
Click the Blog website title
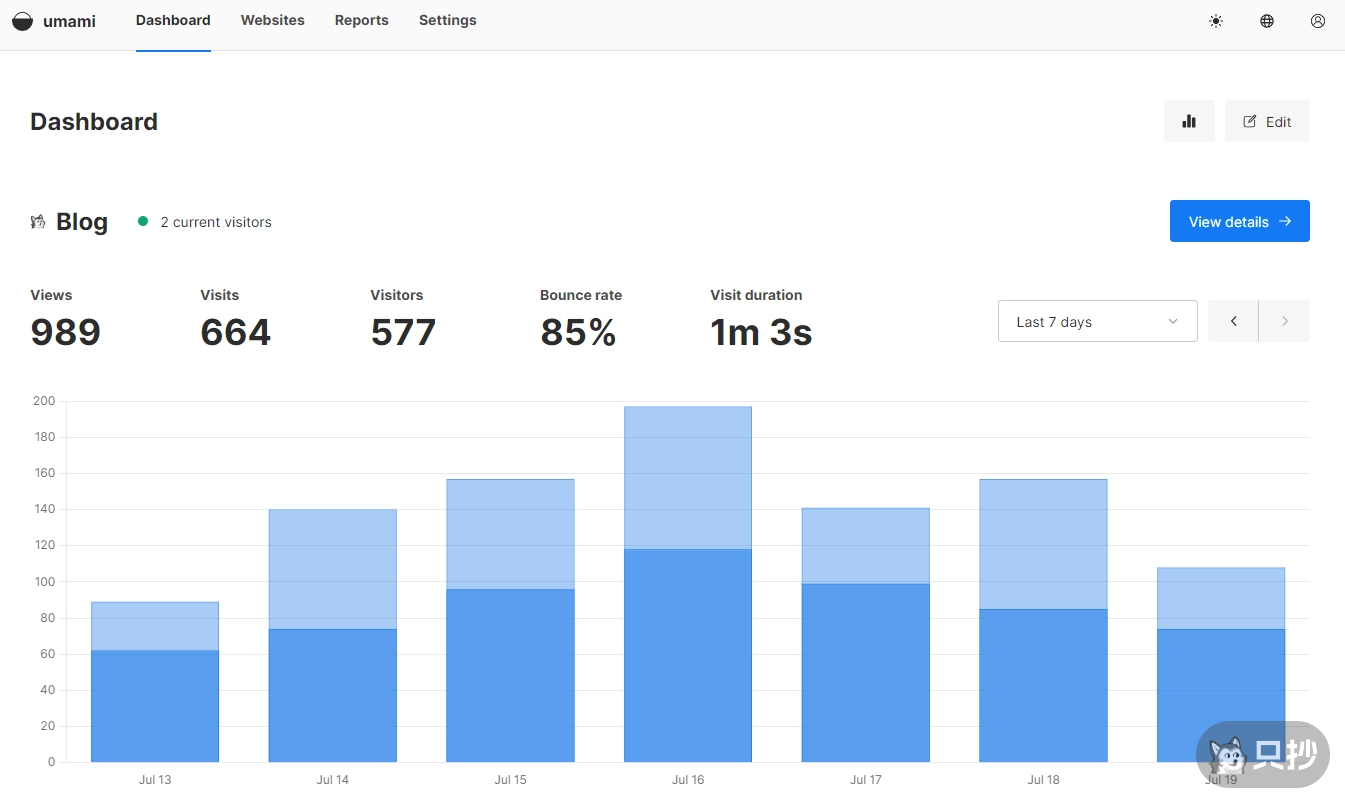point(82,222)
